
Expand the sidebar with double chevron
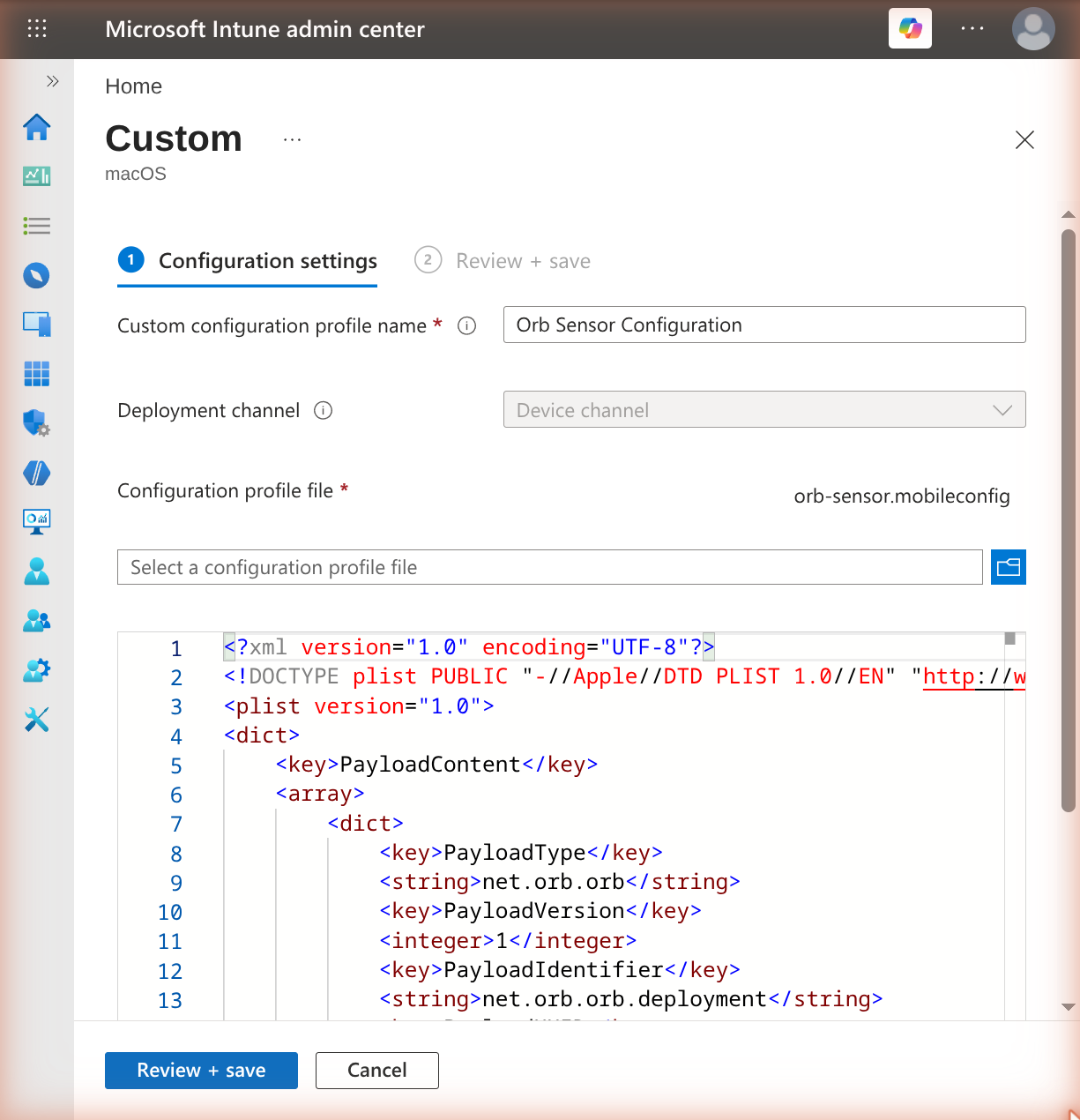pos(53,81)
